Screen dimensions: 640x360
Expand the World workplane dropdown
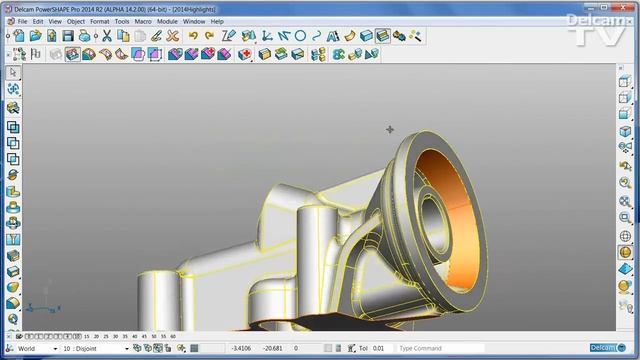55,349
